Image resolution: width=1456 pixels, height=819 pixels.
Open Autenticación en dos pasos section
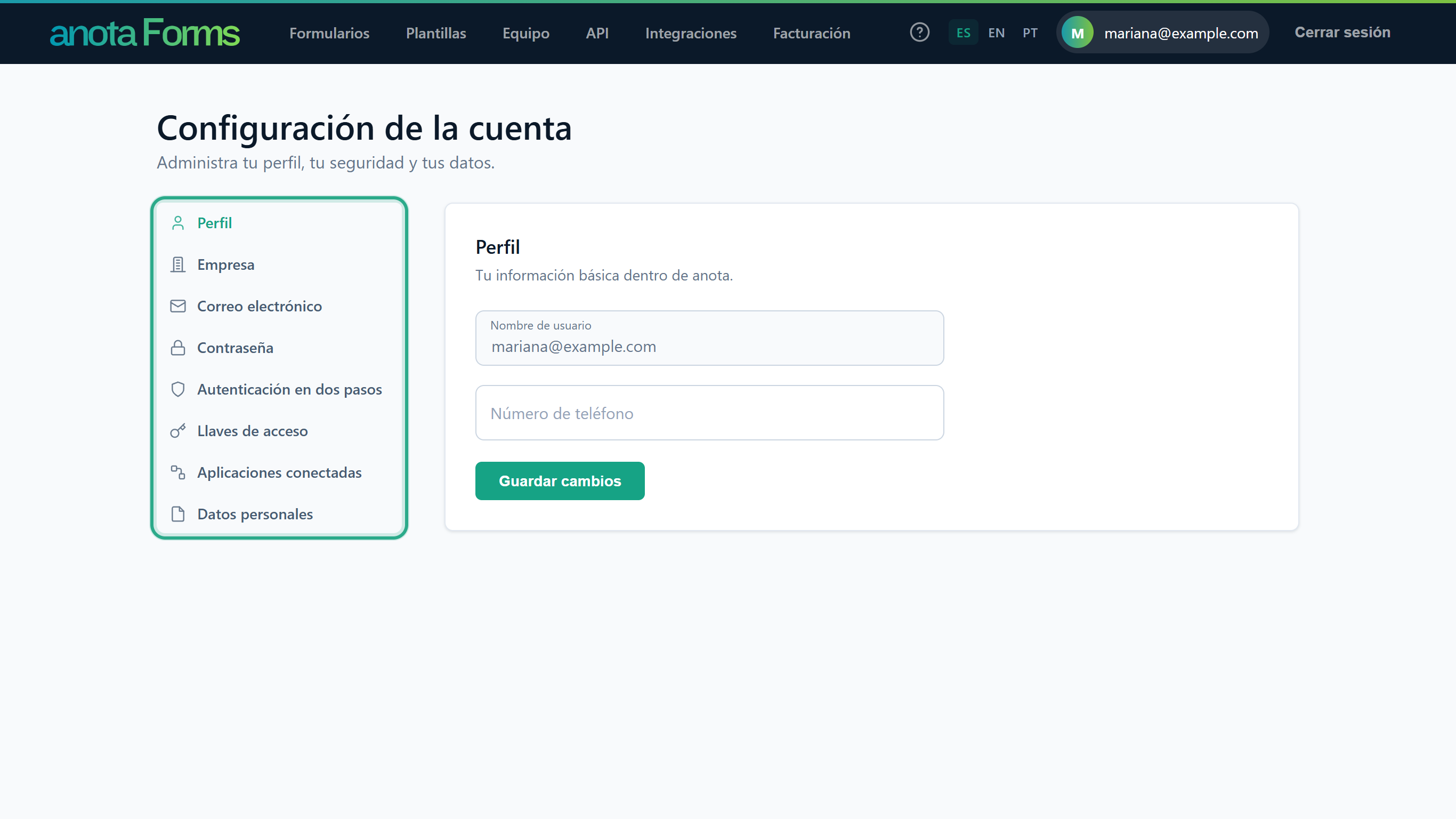pos(279,389)
